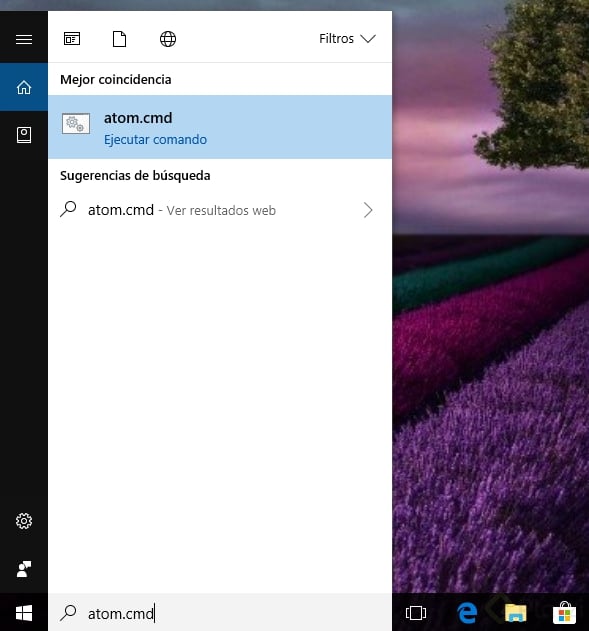The height and width of the screenshot is (631, 589).
Task: Open atom.cmd web results suggestion
Action: 220,210
